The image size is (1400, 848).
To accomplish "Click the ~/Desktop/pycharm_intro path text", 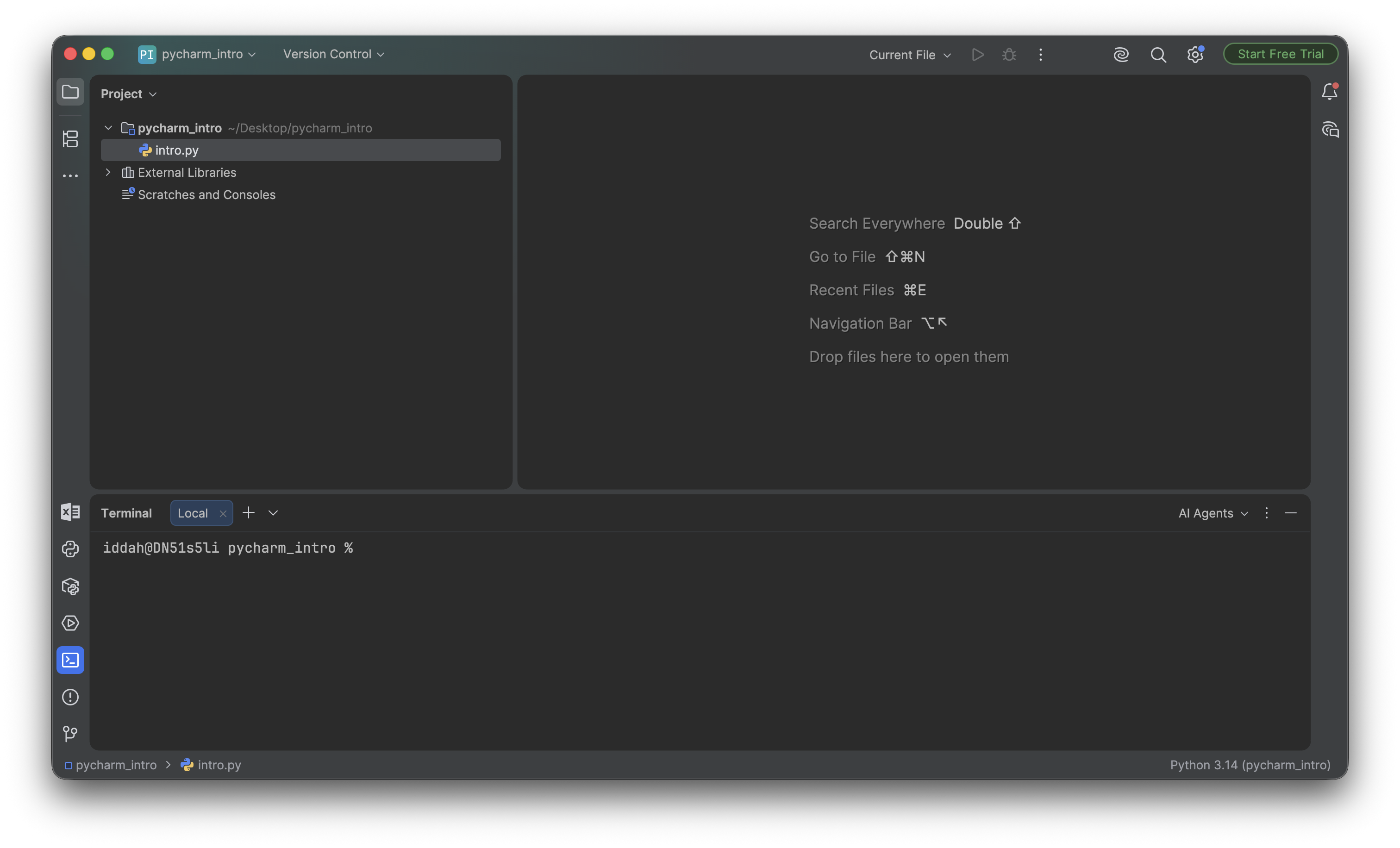I will (300, 128).
